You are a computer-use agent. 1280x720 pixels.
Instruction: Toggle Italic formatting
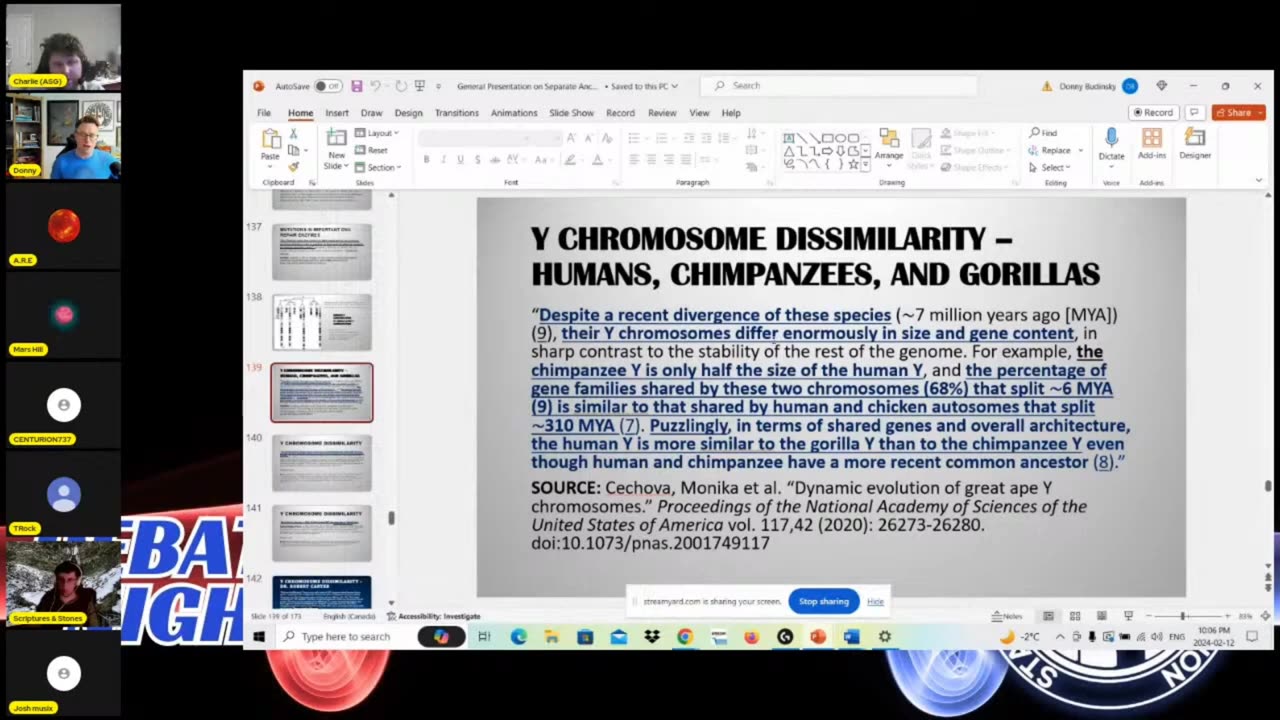point(443,160)
